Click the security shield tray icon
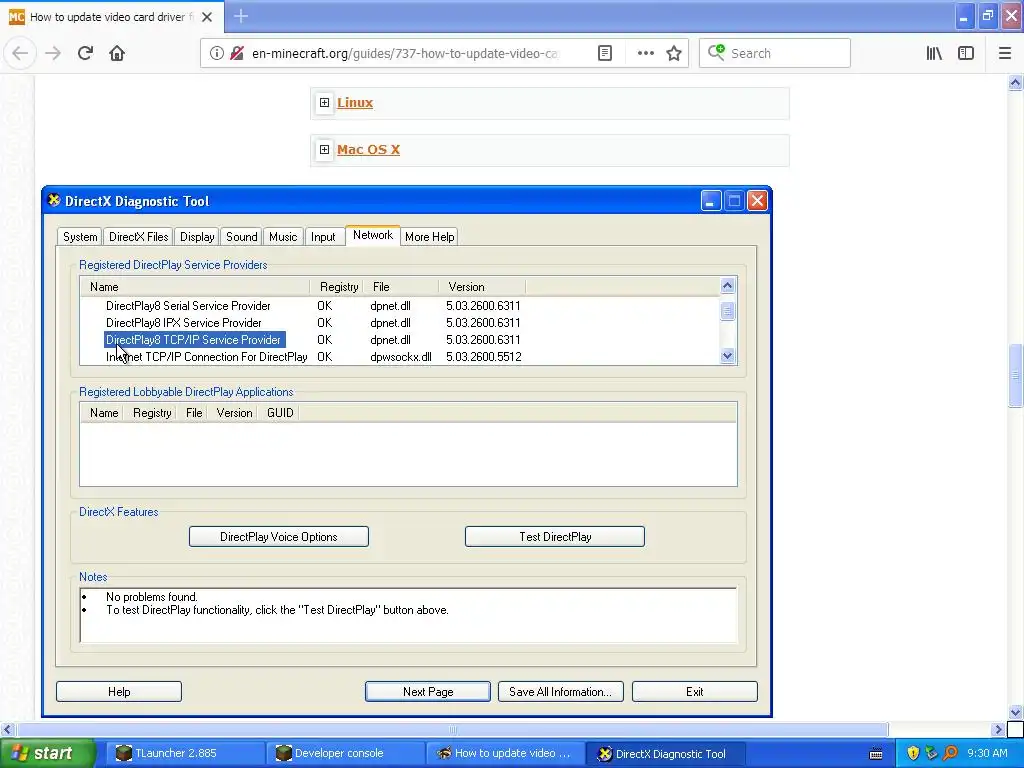The width and height of the screenshot is (1024, 768). (x=913, y=754)
